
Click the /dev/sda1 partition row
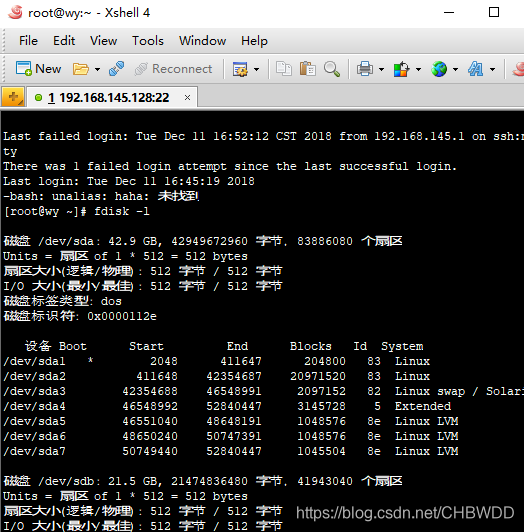tap(217, 361)
